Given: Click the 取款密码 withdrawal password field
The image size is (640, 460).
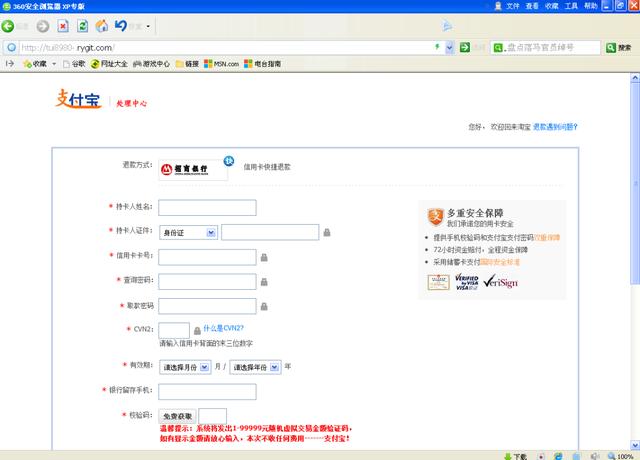Looking at the screenshot, I should click(x=207, y=306).
